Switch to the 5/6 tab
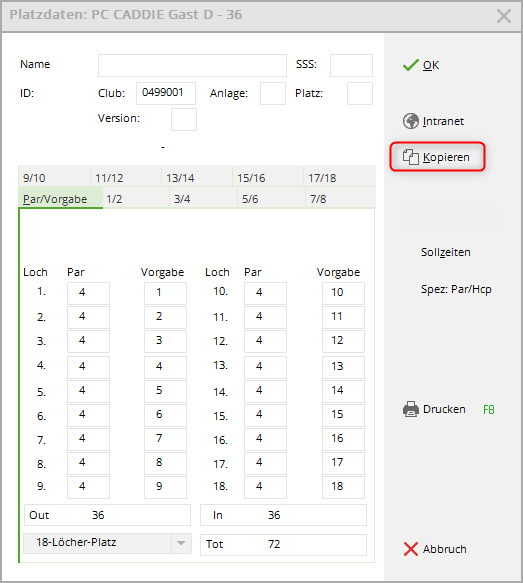523x583 pixels. click(x=271, y=199)
